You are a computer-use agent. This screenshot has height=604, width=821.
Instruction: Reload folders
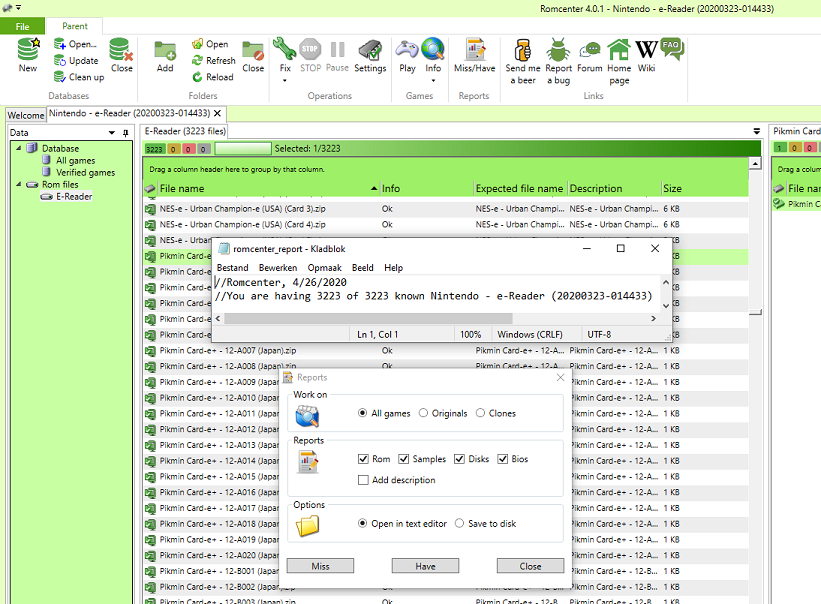click(213, 77)
